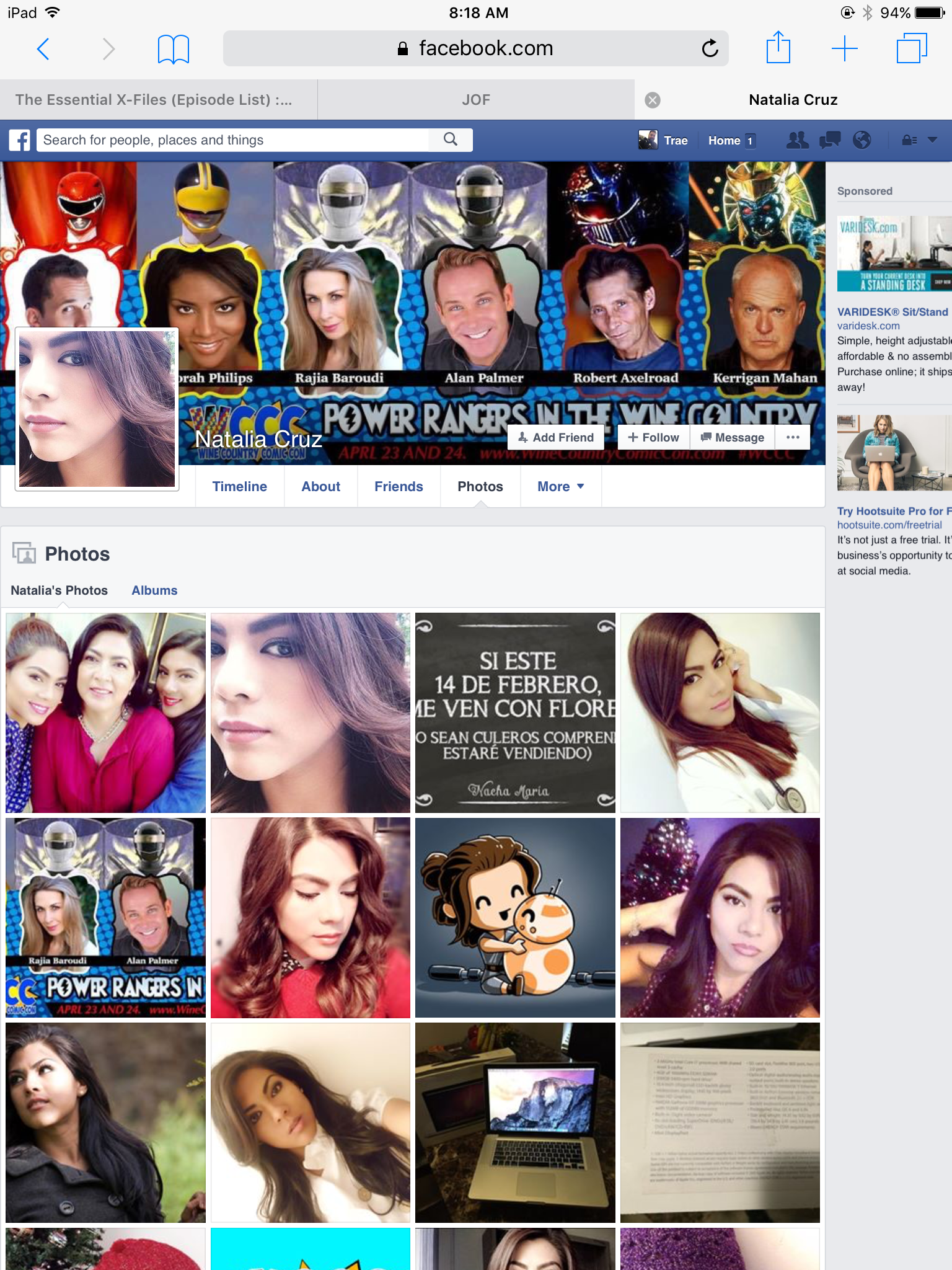Open the Rajia Baroudi Alan Palmer thumbnail
This screenshot has height=1270, width=952.
pos(105,918)
